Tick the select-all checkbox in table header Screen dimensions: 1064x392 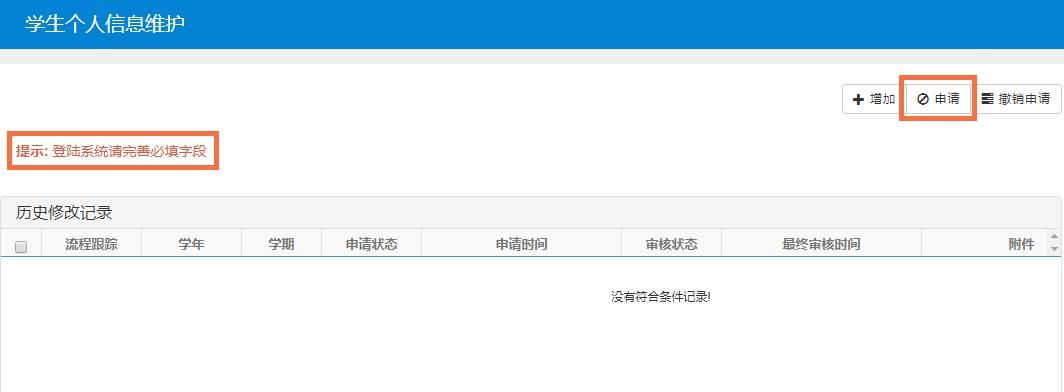21,247
